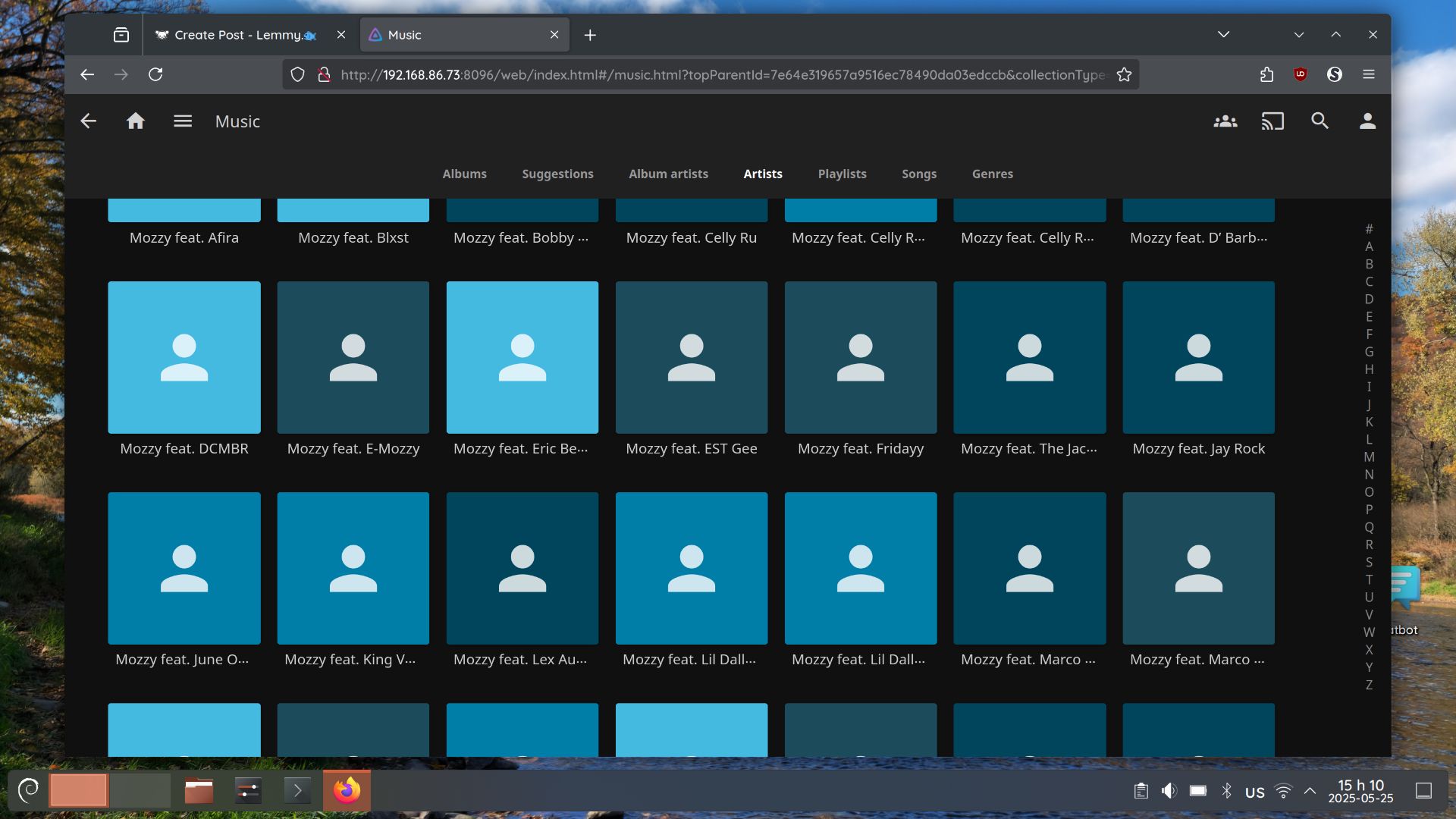
Task: Switch to Suggestions tab
Action: coord(557,174)
